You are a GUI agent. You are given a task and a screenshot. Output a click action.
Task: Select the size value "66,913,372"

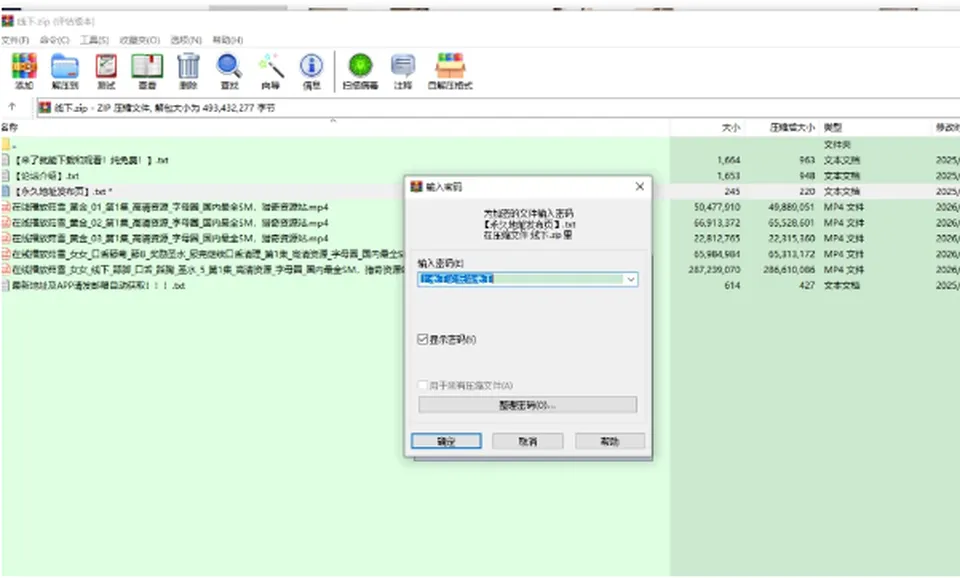click(x=717, y=223)
